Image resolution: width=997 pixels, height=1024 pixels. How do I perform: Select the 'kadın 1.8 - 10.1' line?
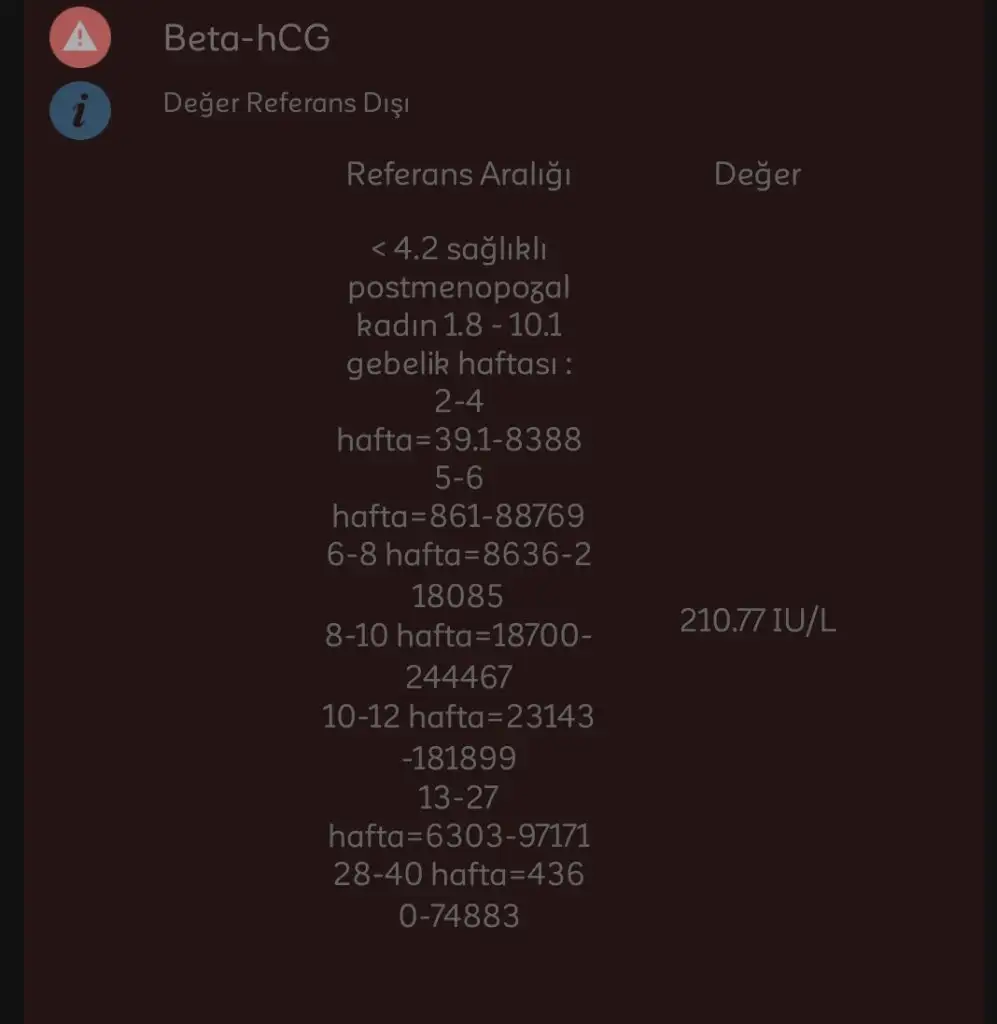(459, 326)
